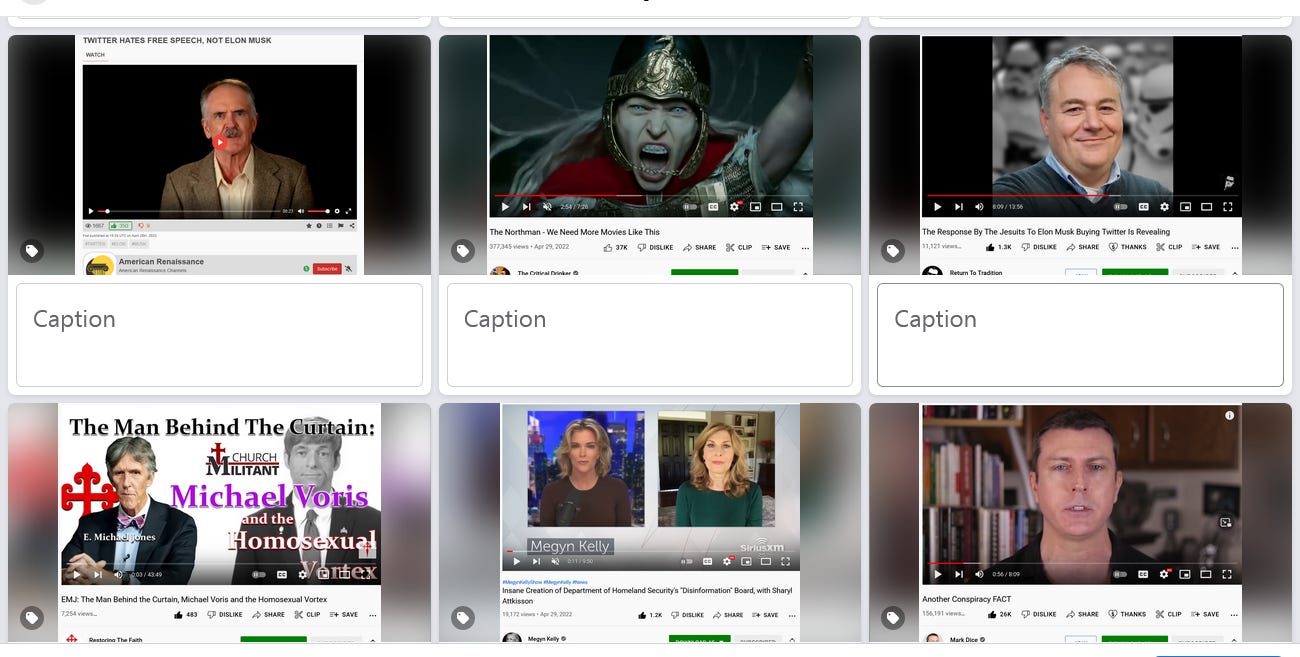Viewport: 1300px width, 657px height.
Task: Click autoplay toggle in the Jesuits video player
Action: (1120, 207)
